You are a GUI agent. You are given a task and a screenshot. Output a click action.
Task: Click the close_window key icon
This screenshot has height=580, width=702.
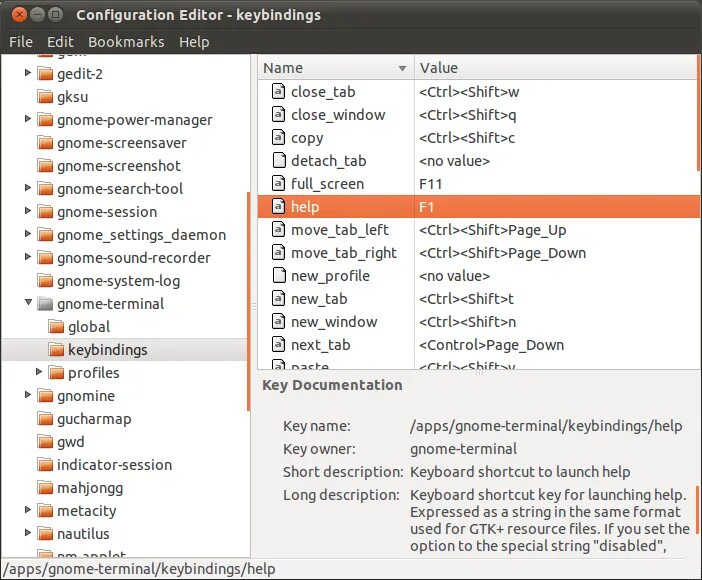(278, 115)
